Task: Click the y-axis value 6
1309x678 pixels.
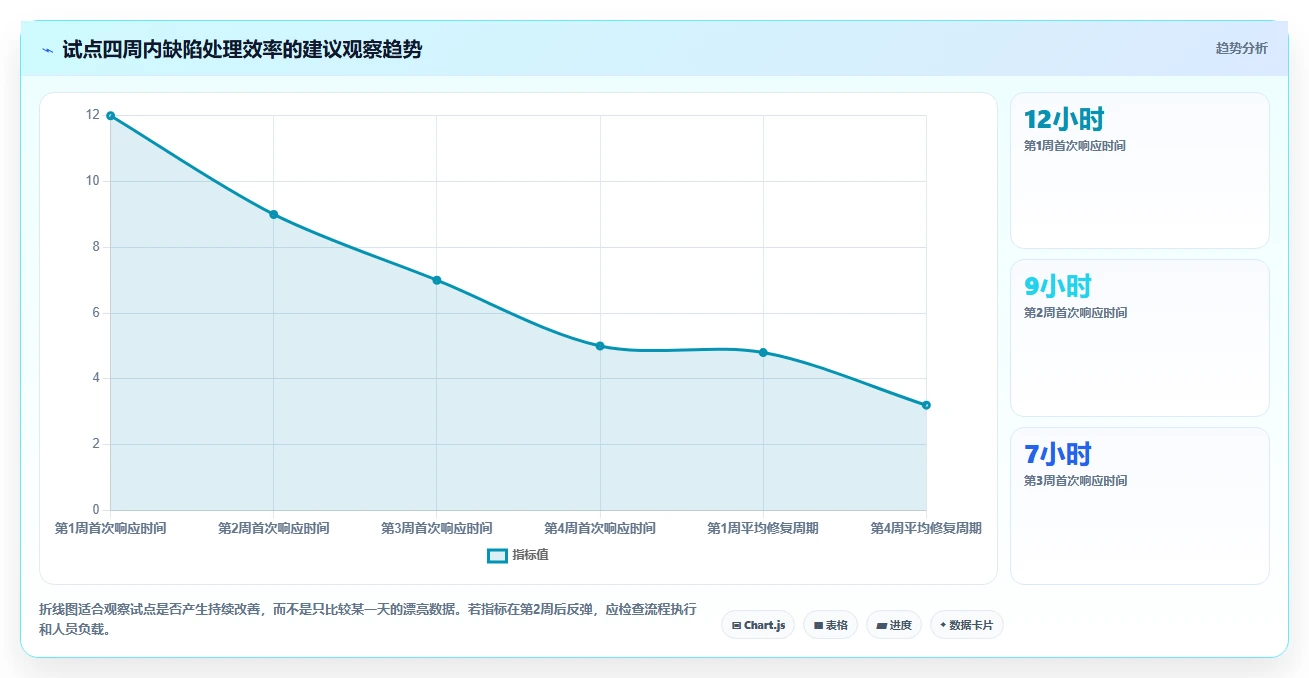Action: pos(96,313)
